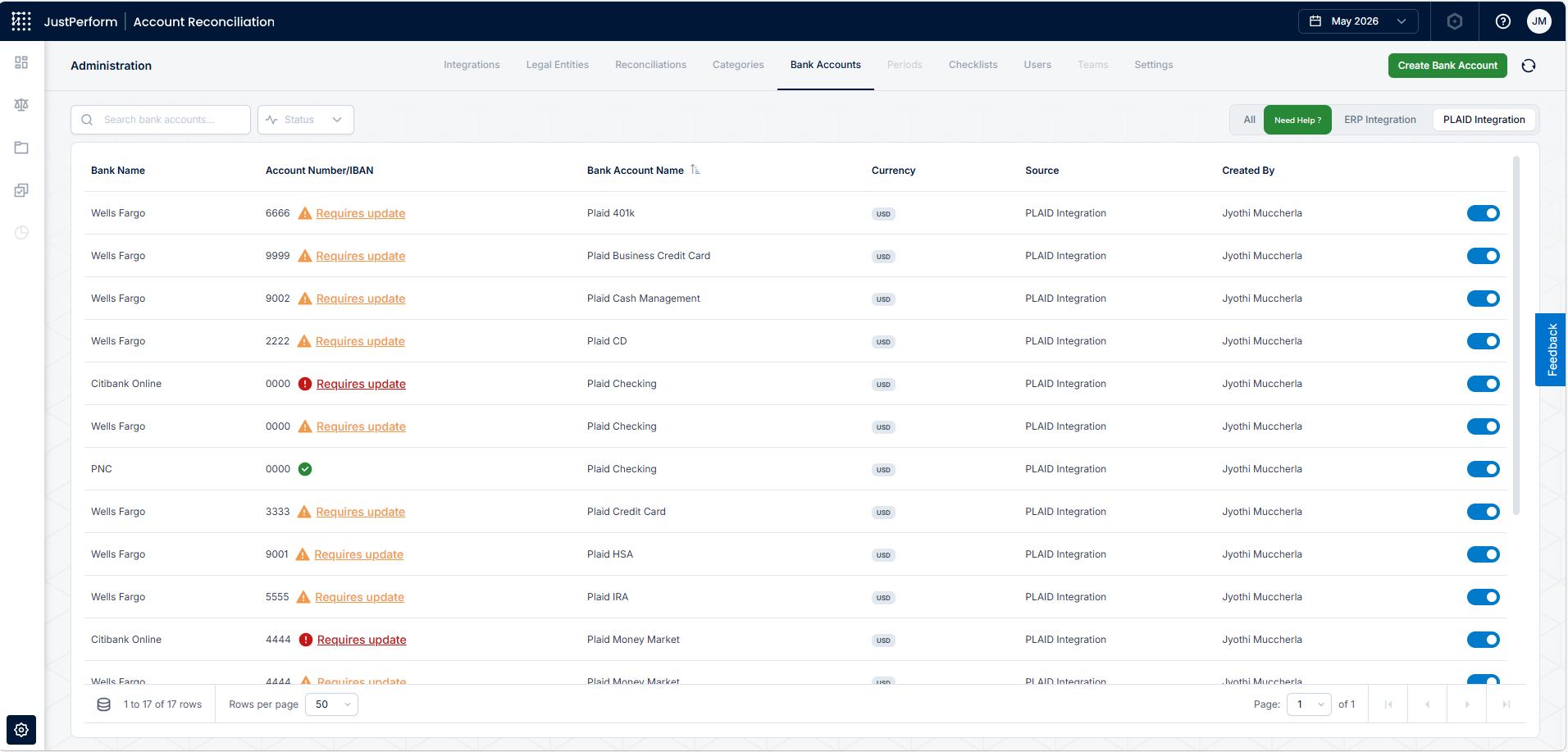This screenshot has height=752, width=1568.
Task: Go to next page arrow icon
Action: pos(1467,704)
